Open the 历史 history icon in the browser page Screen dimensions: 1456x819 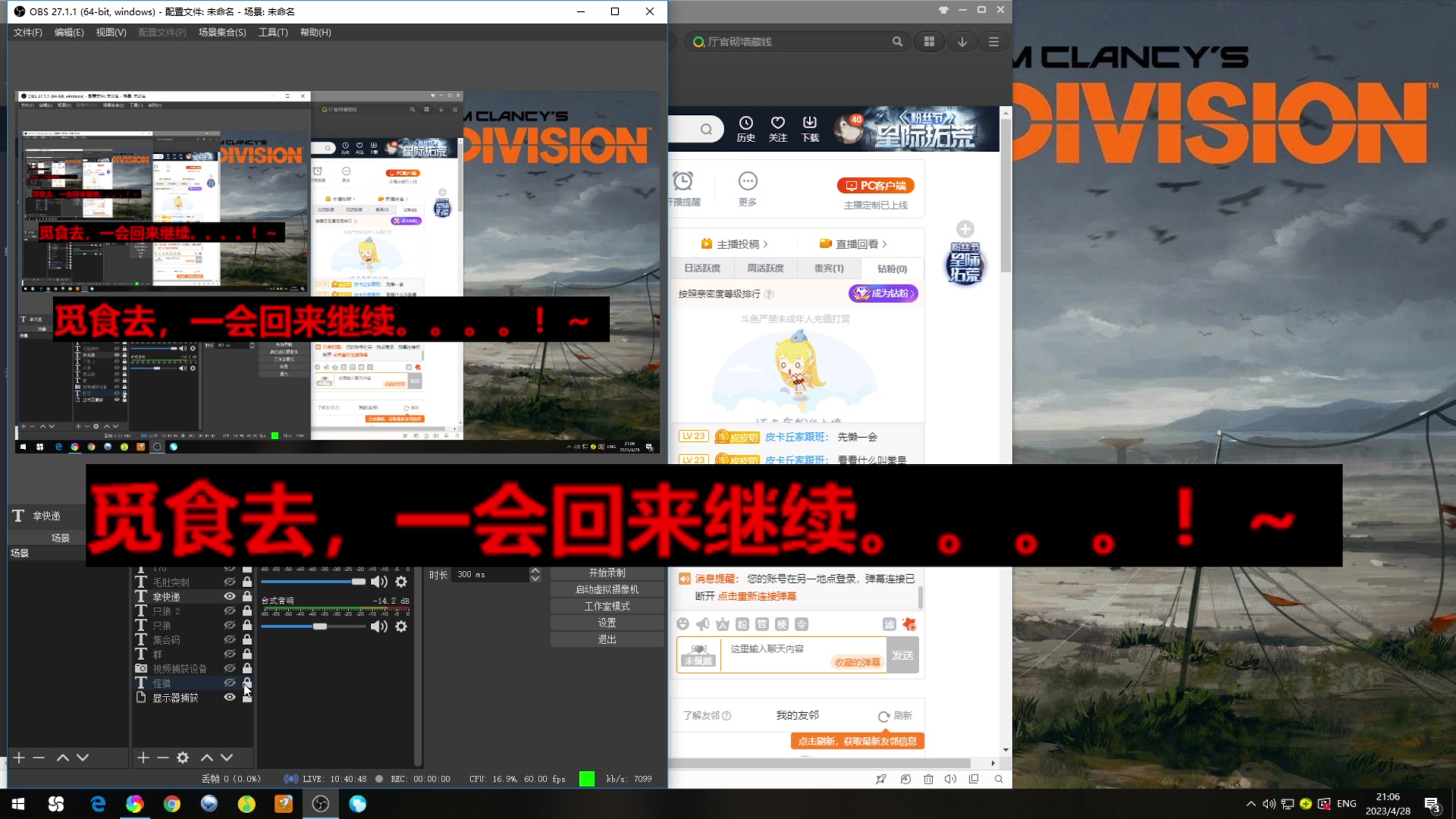click(x=746, y=129)
